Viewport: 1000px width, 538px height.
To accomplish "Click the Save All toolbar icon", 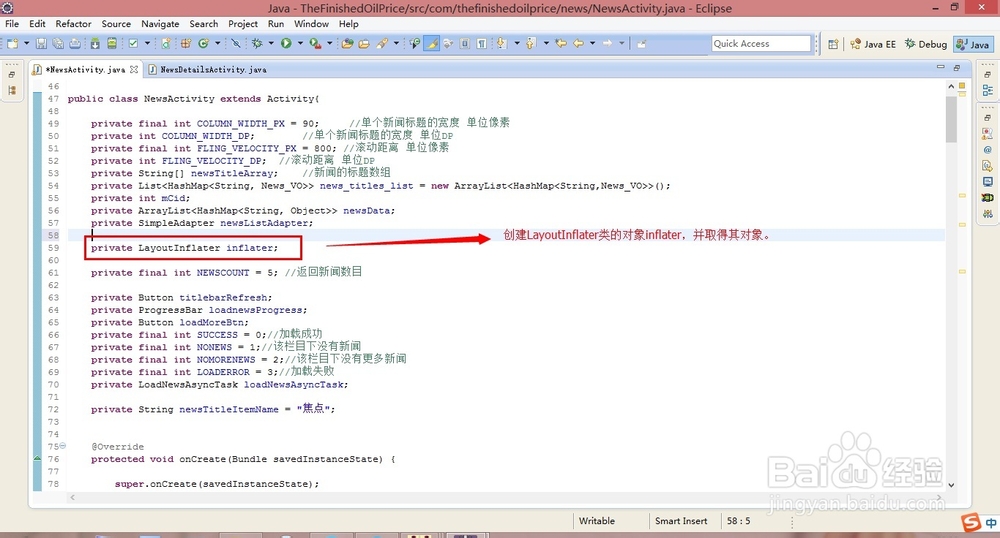I will [58, 43].
